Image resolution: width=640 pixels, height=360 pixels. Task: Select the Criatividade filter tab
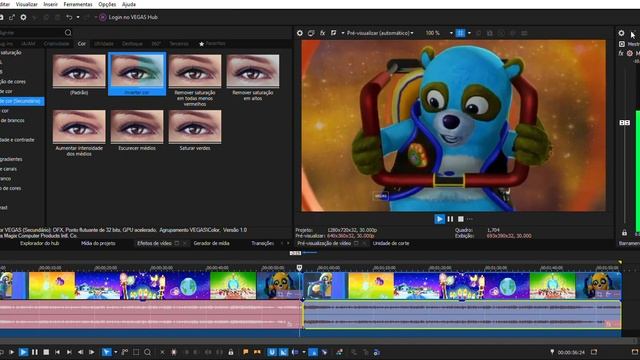coord(56,43)
